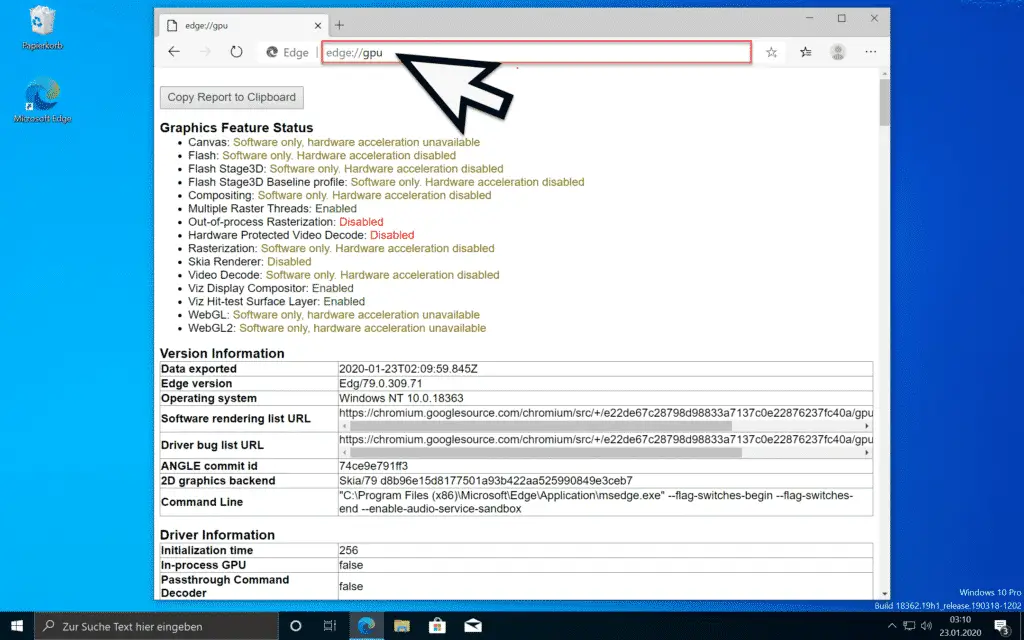Open the Windows Start menu

click(16, 626)
